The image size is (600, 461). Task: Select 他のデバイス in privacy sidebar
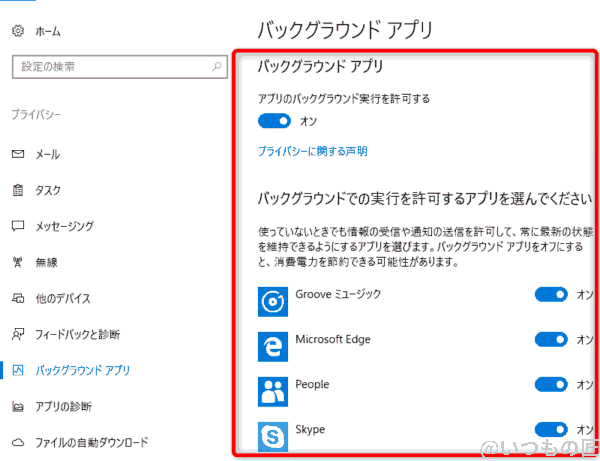coord(63,298)
